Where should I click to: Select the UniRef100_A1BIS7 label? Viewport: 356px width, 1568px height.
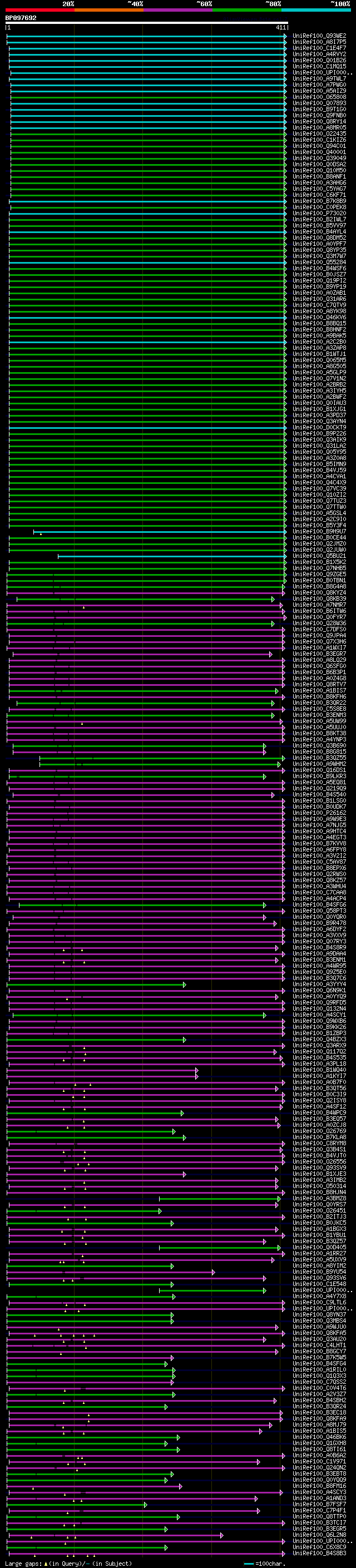(x=319, y=690)
